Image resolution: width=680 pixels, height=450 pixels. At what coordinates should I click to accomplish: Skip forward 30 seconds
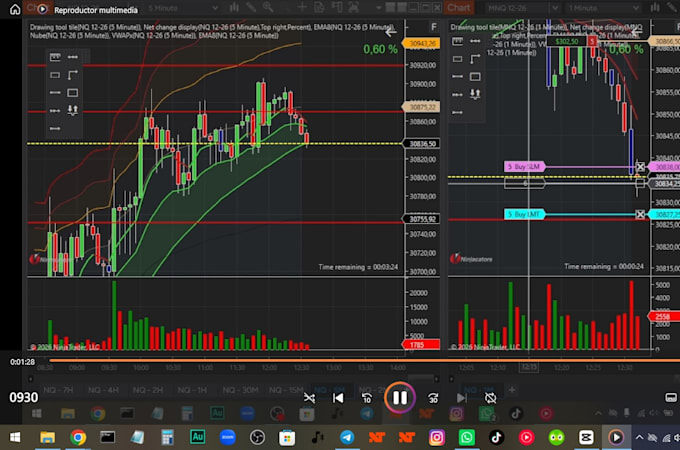point(433,398)
